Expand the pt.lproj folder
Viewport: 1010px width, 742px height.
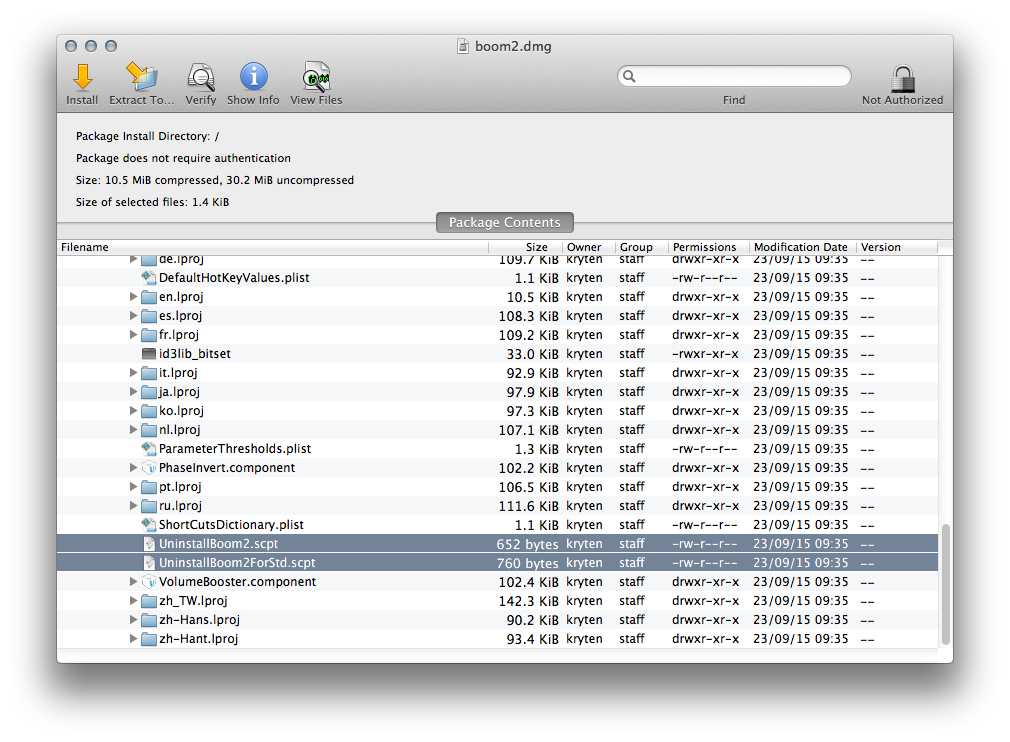[133, 486]
